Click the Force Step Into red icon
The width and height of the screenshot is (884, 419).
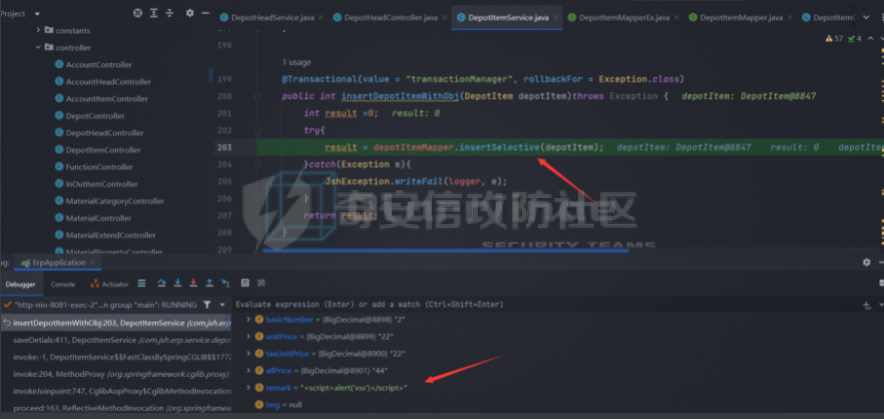point(193,283)
